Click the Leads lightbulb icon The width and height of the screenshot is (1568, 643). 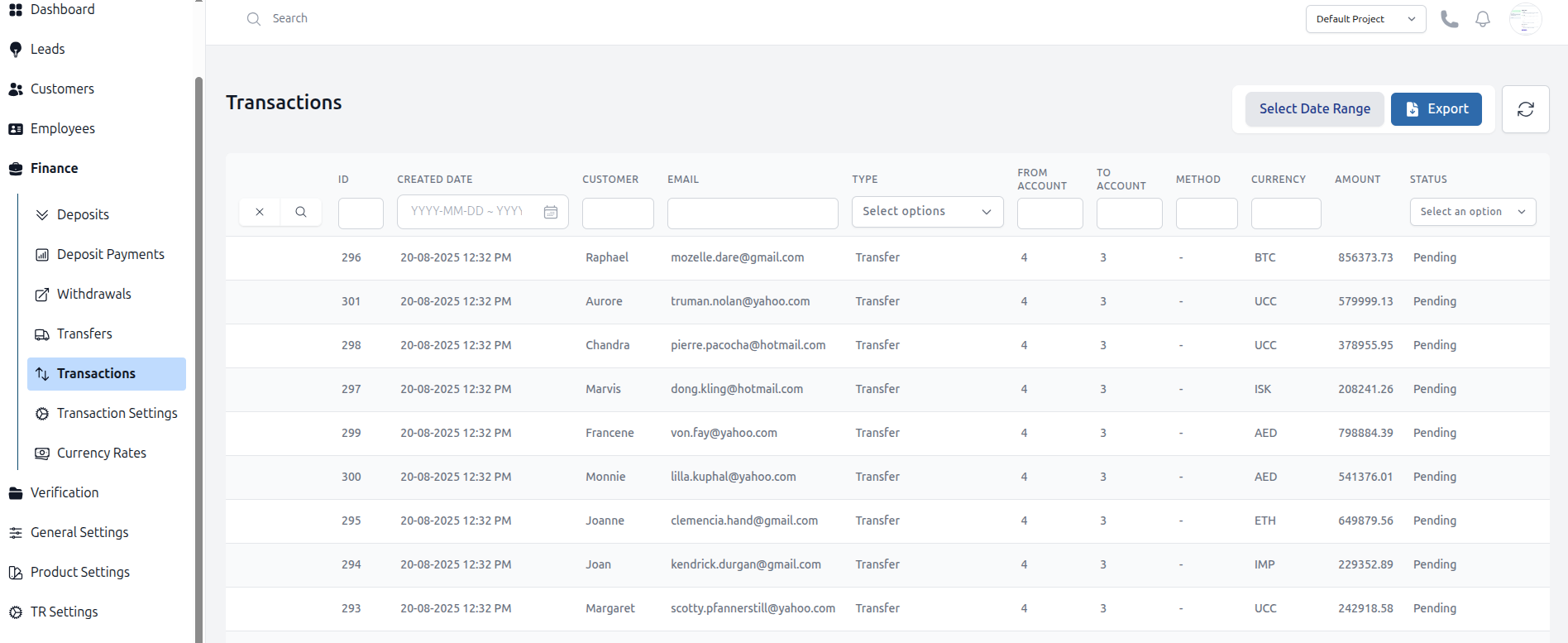coord(16,50)
